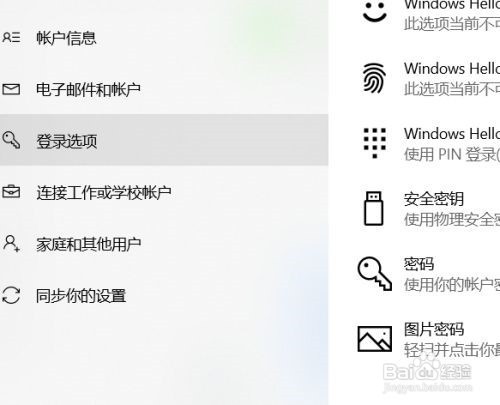Click the key icon beside 登录选项
This screenshot has height=405, width=500.
(x=11, y=140)
